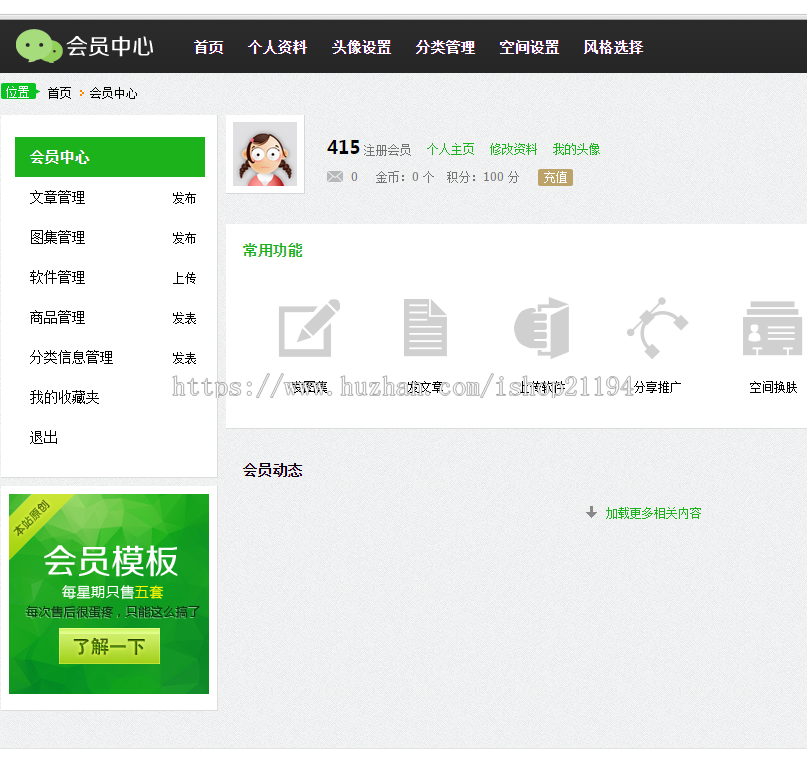Viewport: 807px width, 768px height.
Task: Click the 充值 (recharge) button
Action: pos(554,177)
